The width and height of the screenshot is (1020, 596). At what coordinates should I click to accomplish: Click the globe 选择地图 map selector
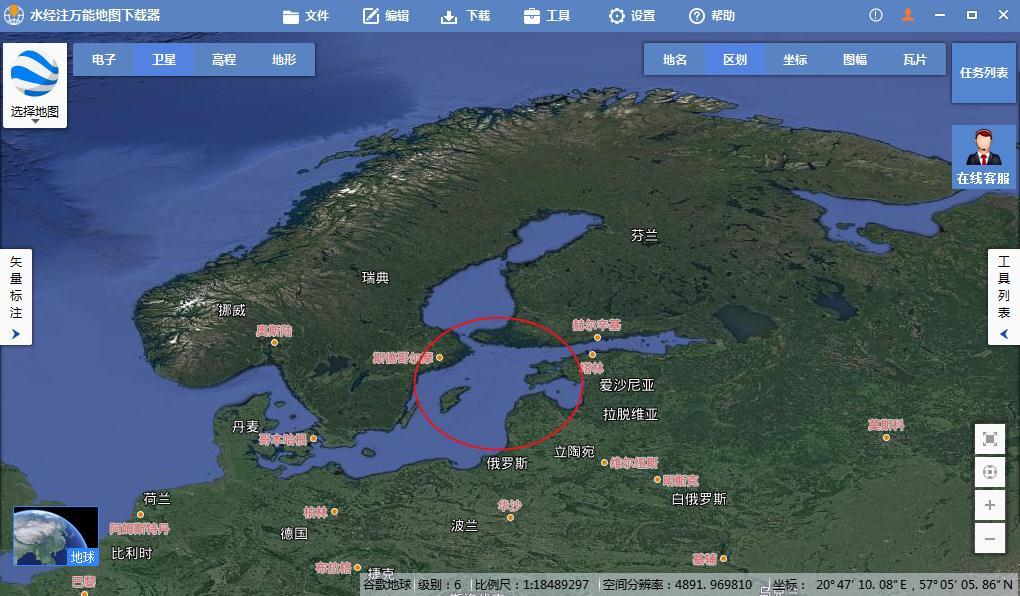[x=35, y=85]
